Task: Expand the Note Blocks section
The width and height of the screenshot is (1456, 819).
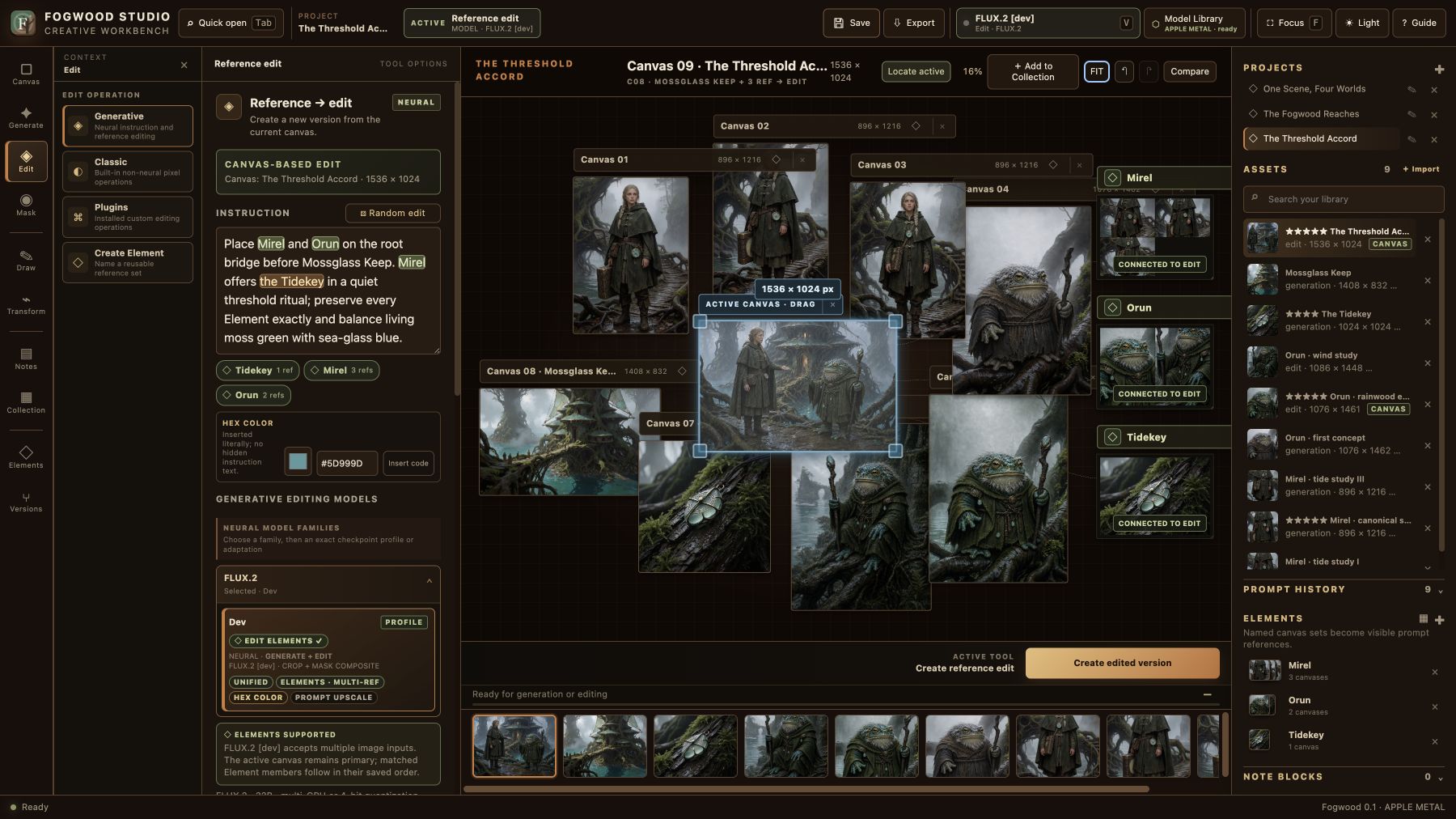Action: click(x=1440, y=778)
